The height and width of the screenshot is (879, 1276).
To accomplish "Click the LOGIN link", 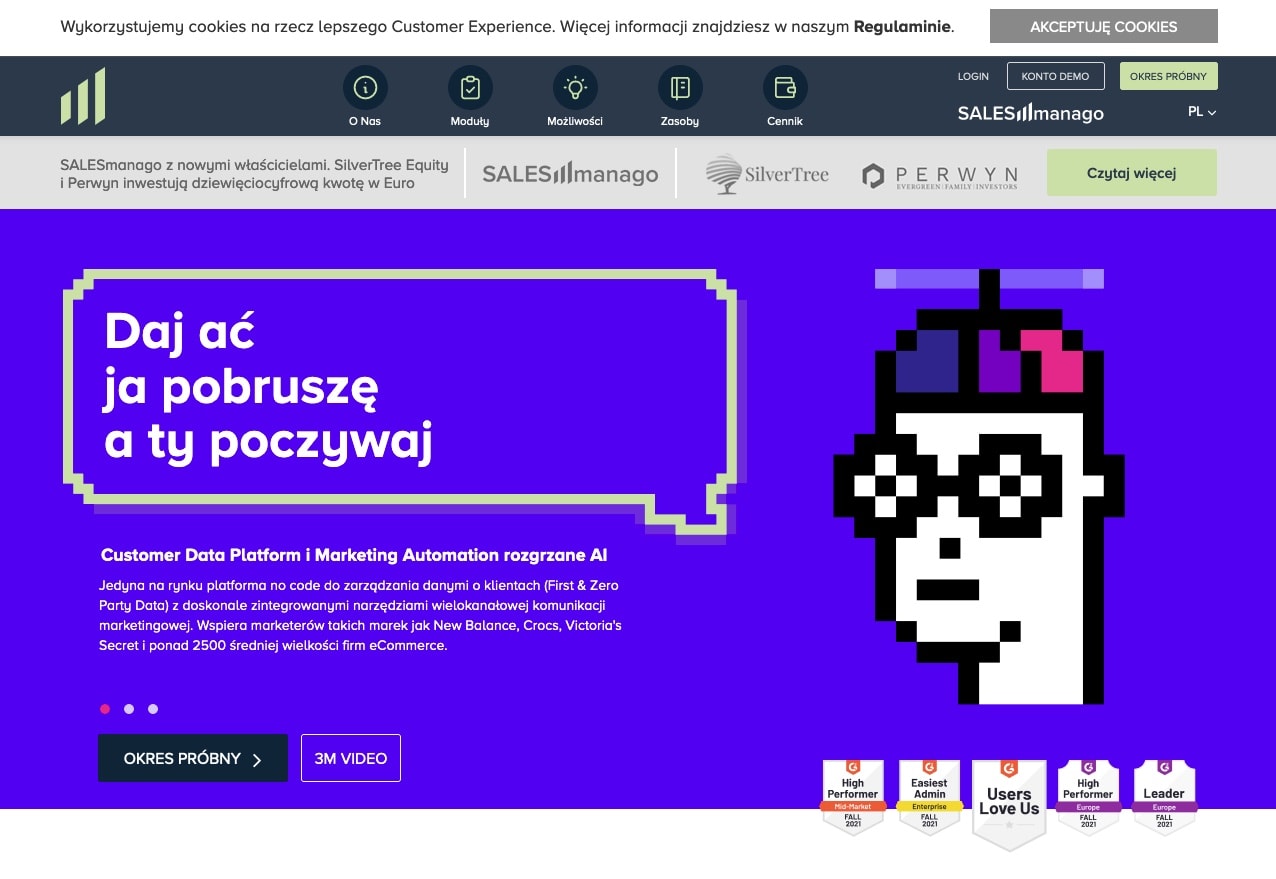I will 973,76.
